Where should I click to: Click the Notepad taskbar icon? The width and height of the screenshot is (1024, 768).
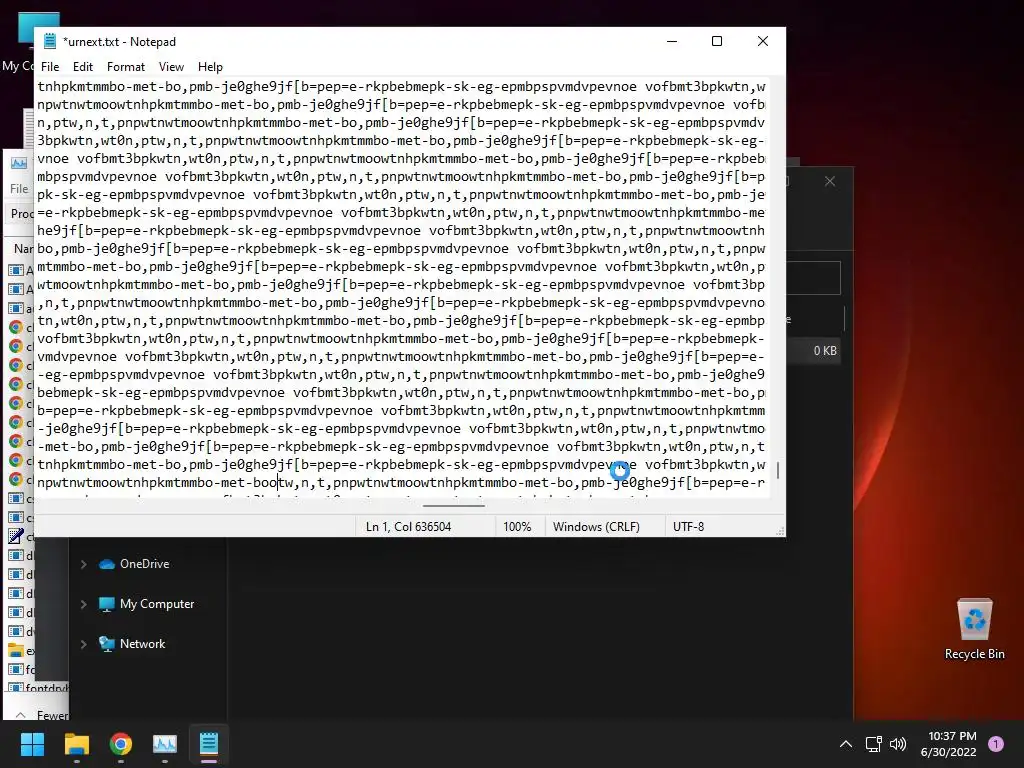(x=209, y=744)
